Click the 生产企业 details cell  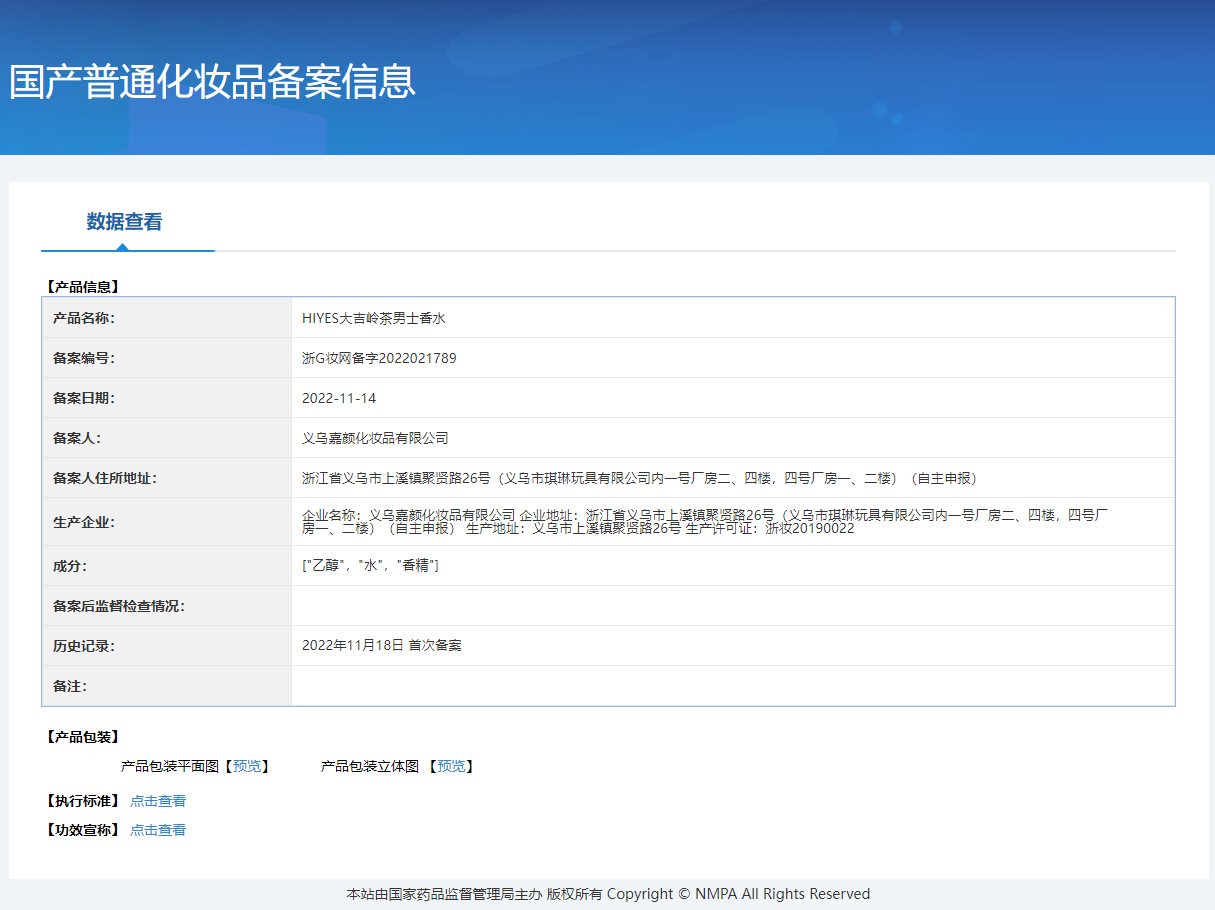point(733,521)
